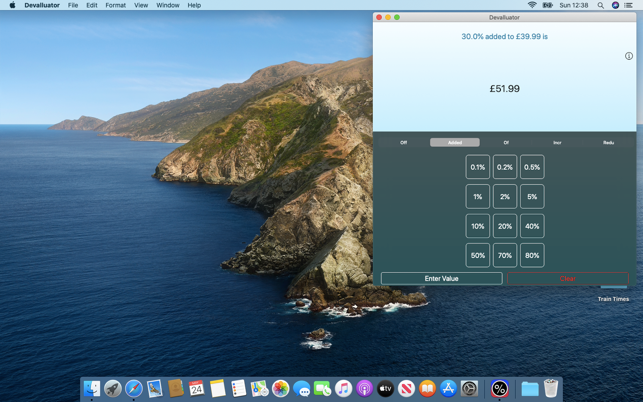Open Launchpad rocket icon in dock
The width and height of the screenshot is (643, 402).
coord(112,388)
